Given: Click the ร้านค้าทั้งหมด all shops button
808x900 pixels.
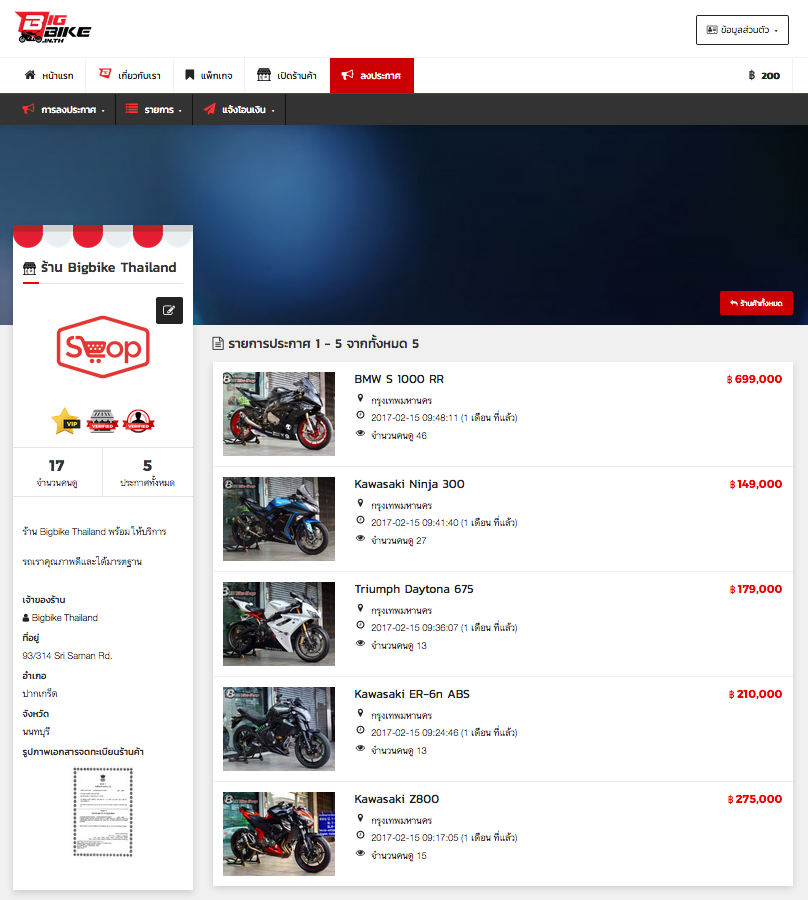Looking at the screenshot, I should [x=756, y=303].
